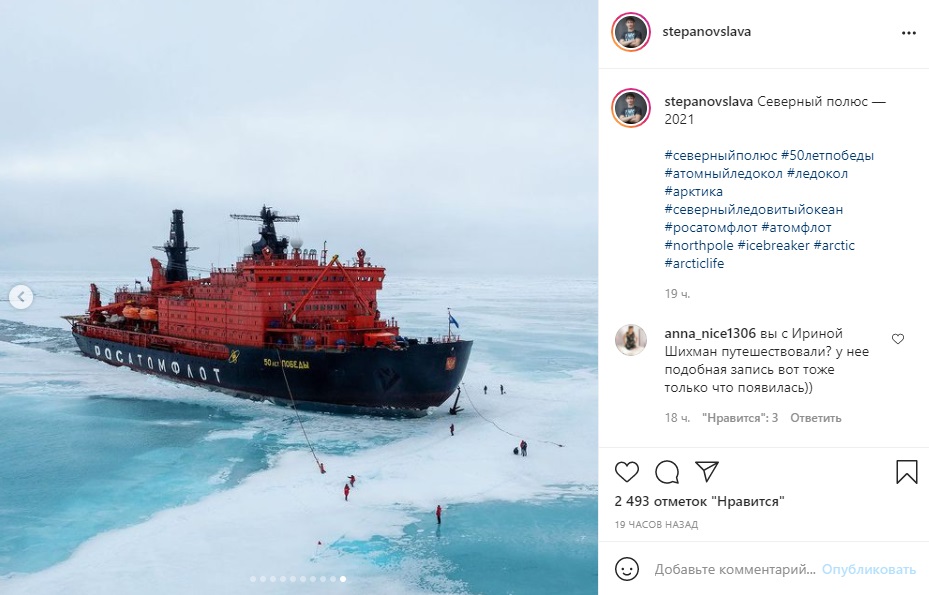
Task: Open hashtag #icebreaker
Action: 773,245
